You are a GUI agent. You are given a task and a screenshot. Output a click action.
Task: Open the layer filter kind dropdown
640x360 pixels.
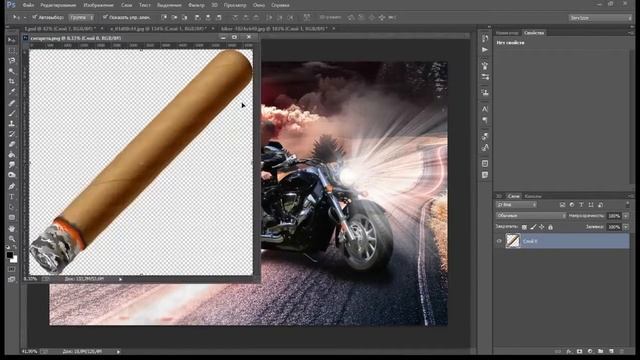[516, 204]
